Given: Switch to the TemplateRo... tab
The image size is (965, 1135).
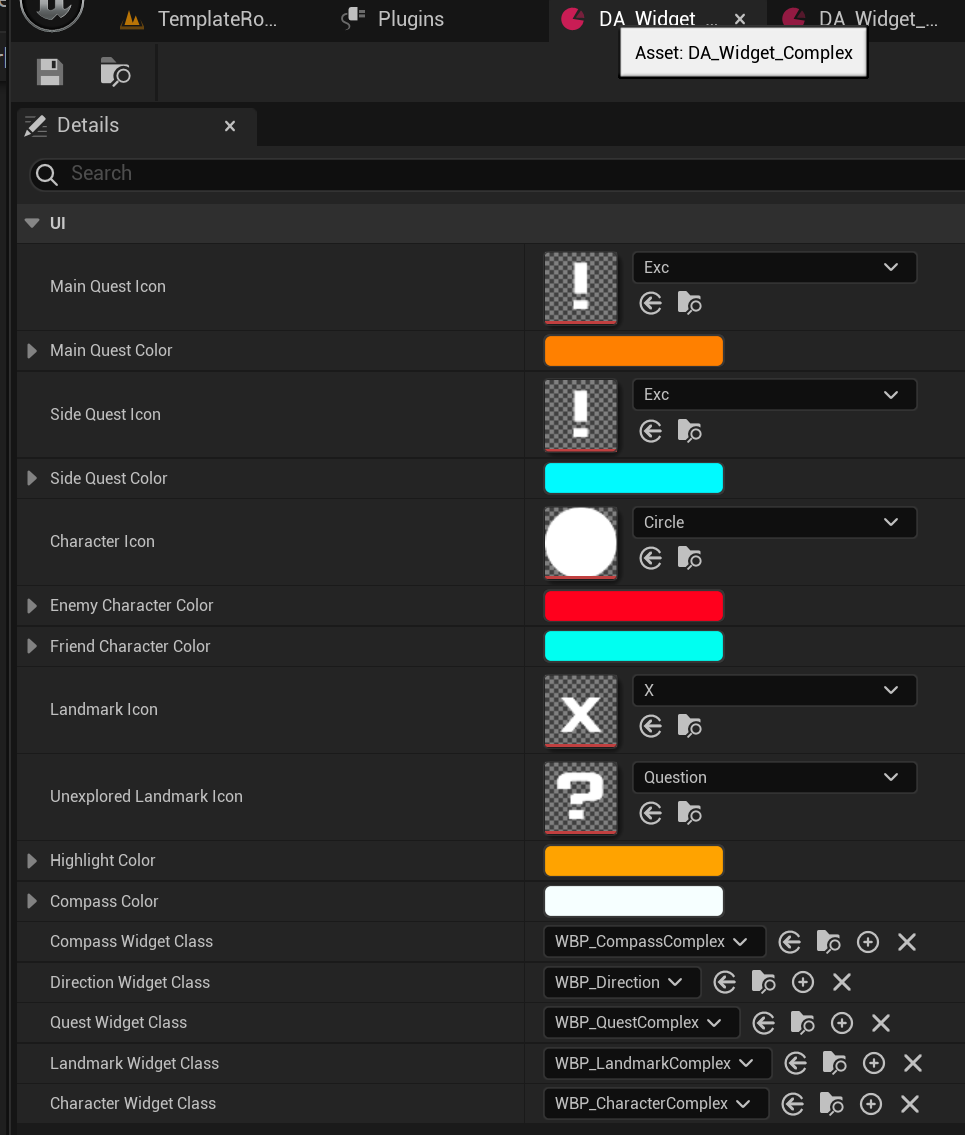Looking at the screenshot, I should tap(199, 19).
